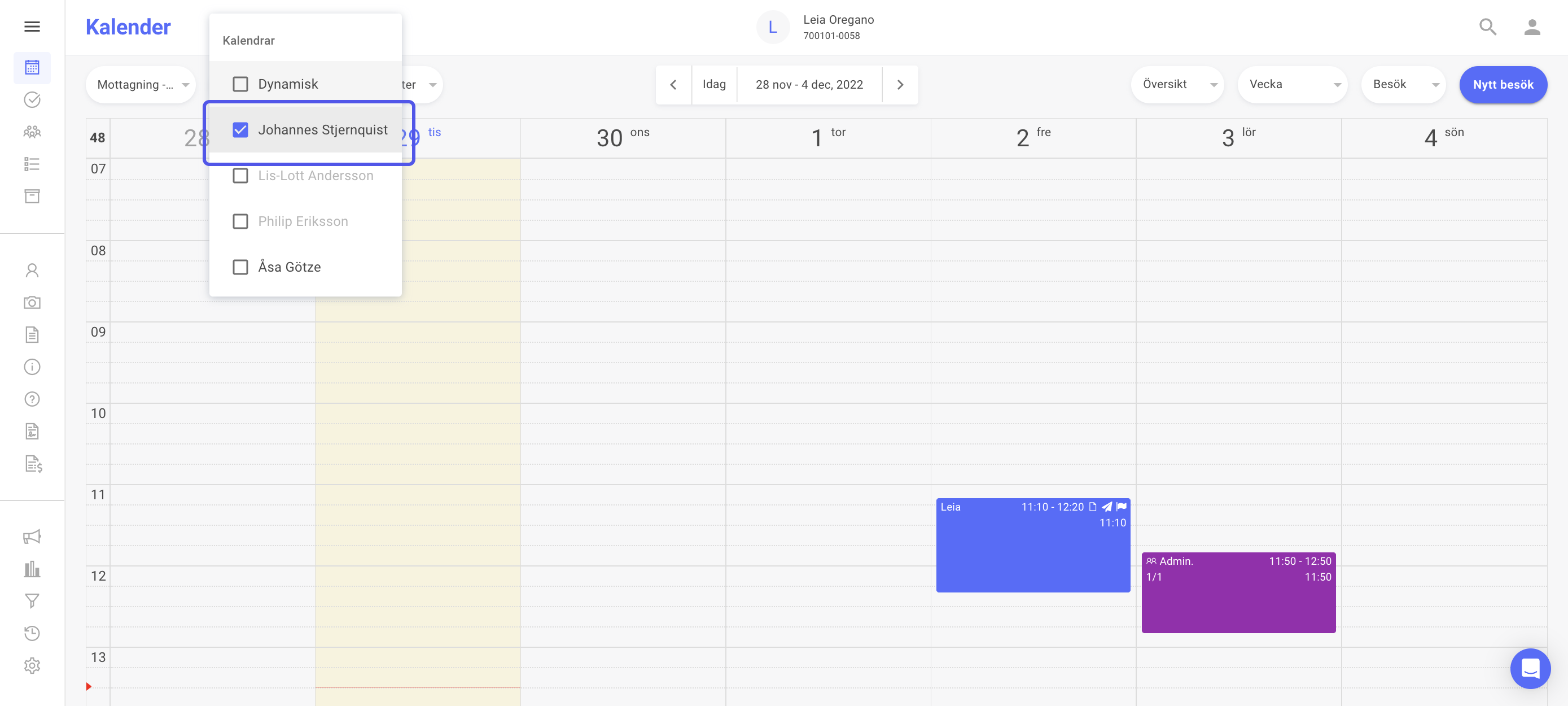Screen dimensions: 1568x706
Task: Click the search magnifier icon
Action: click(x=1488, y=27)
